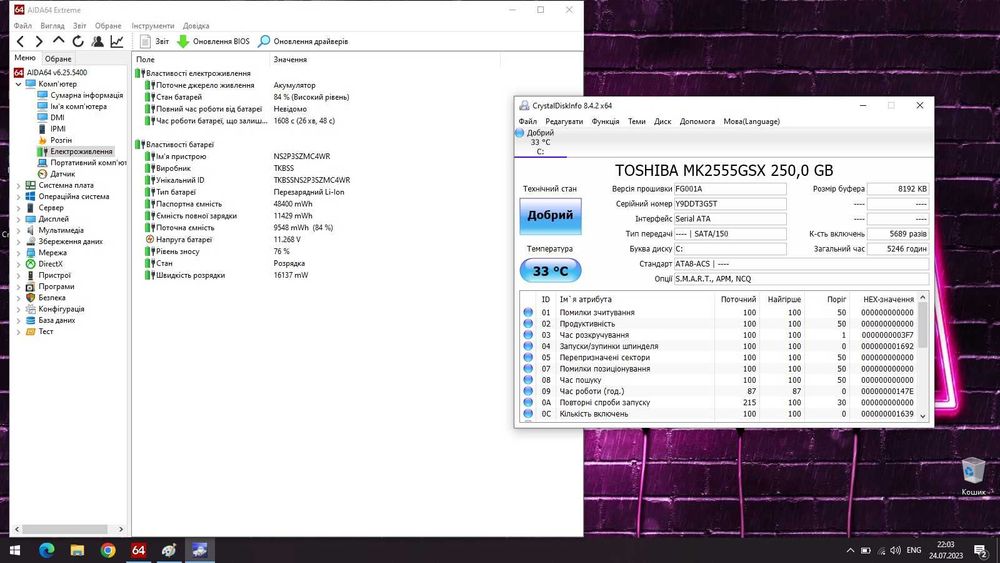Click the AIDA64 Forward navigation arrow
This screenshot has width=1000, height=563.
(x=39, y=41)
